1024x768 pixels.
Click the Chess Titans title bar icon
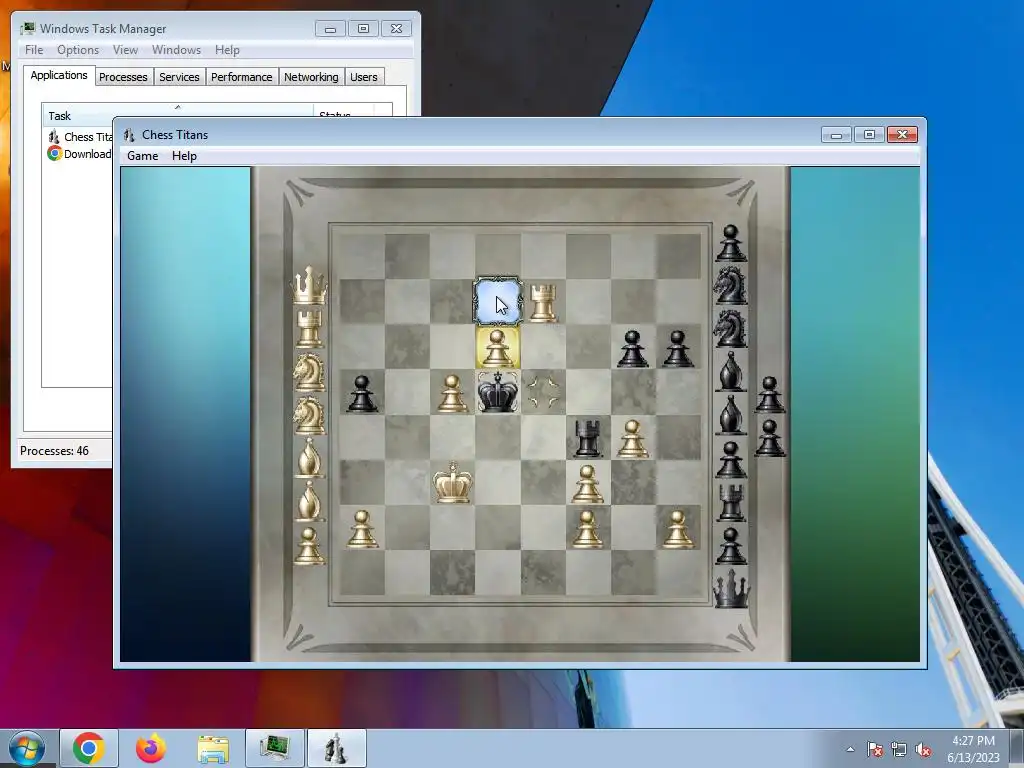(129, 135)
